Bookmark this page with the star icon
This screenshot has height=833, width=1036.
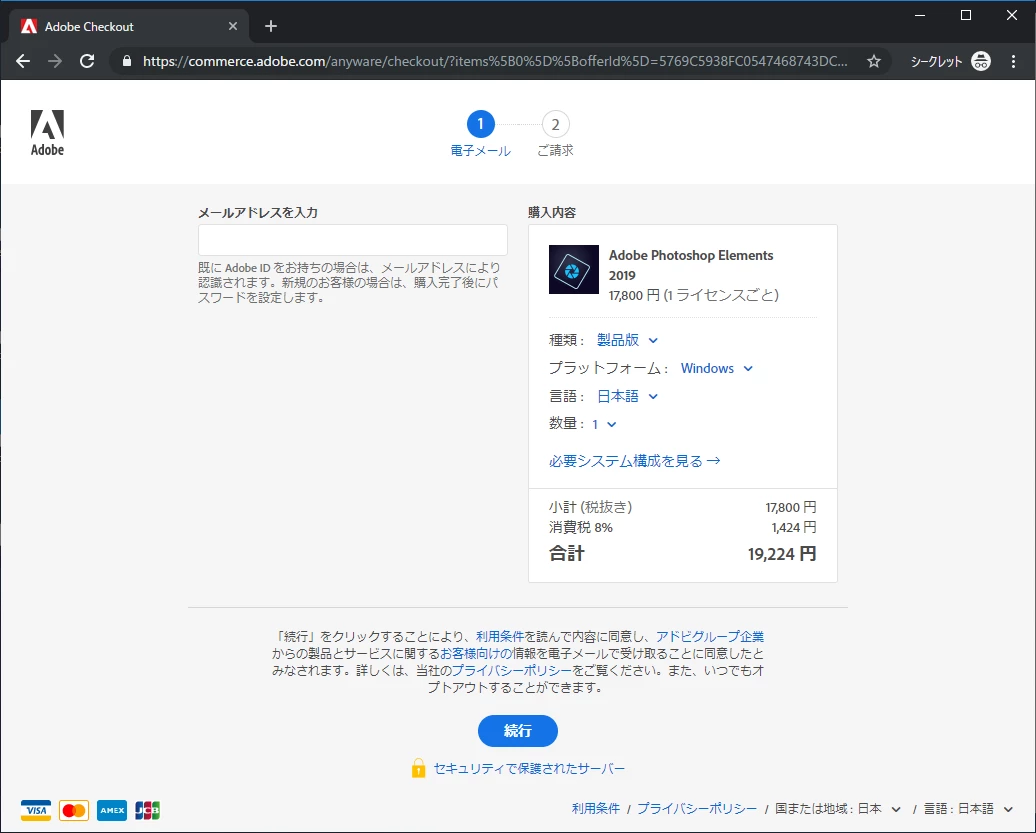point(873,61)
